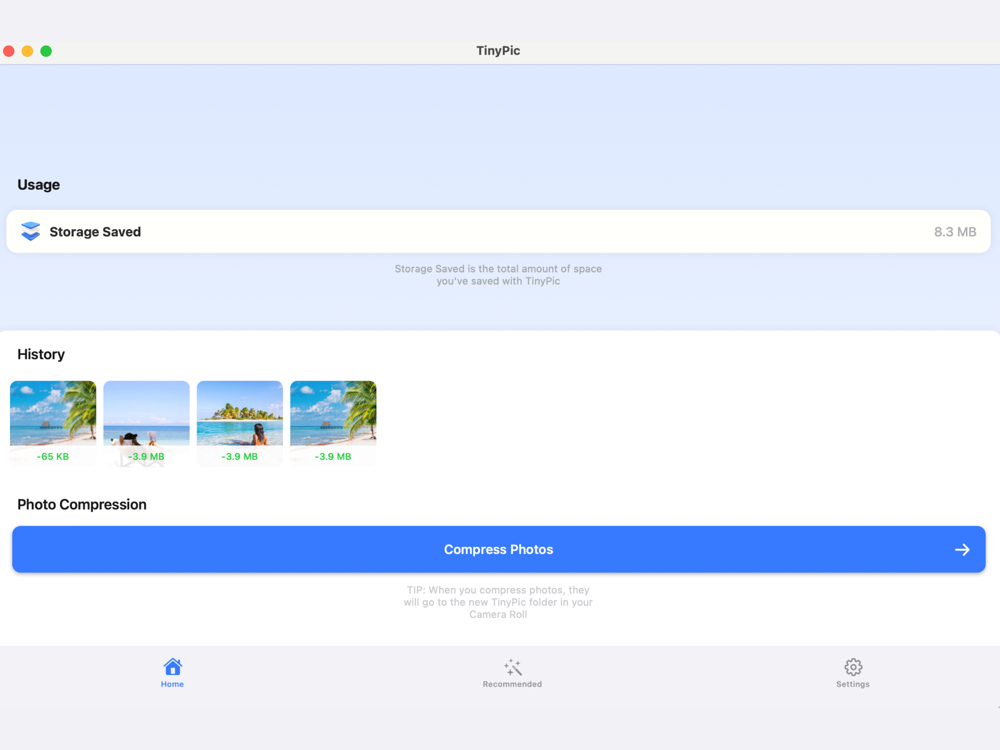
Task: Click the Usage heading
Action: point(38,185)
